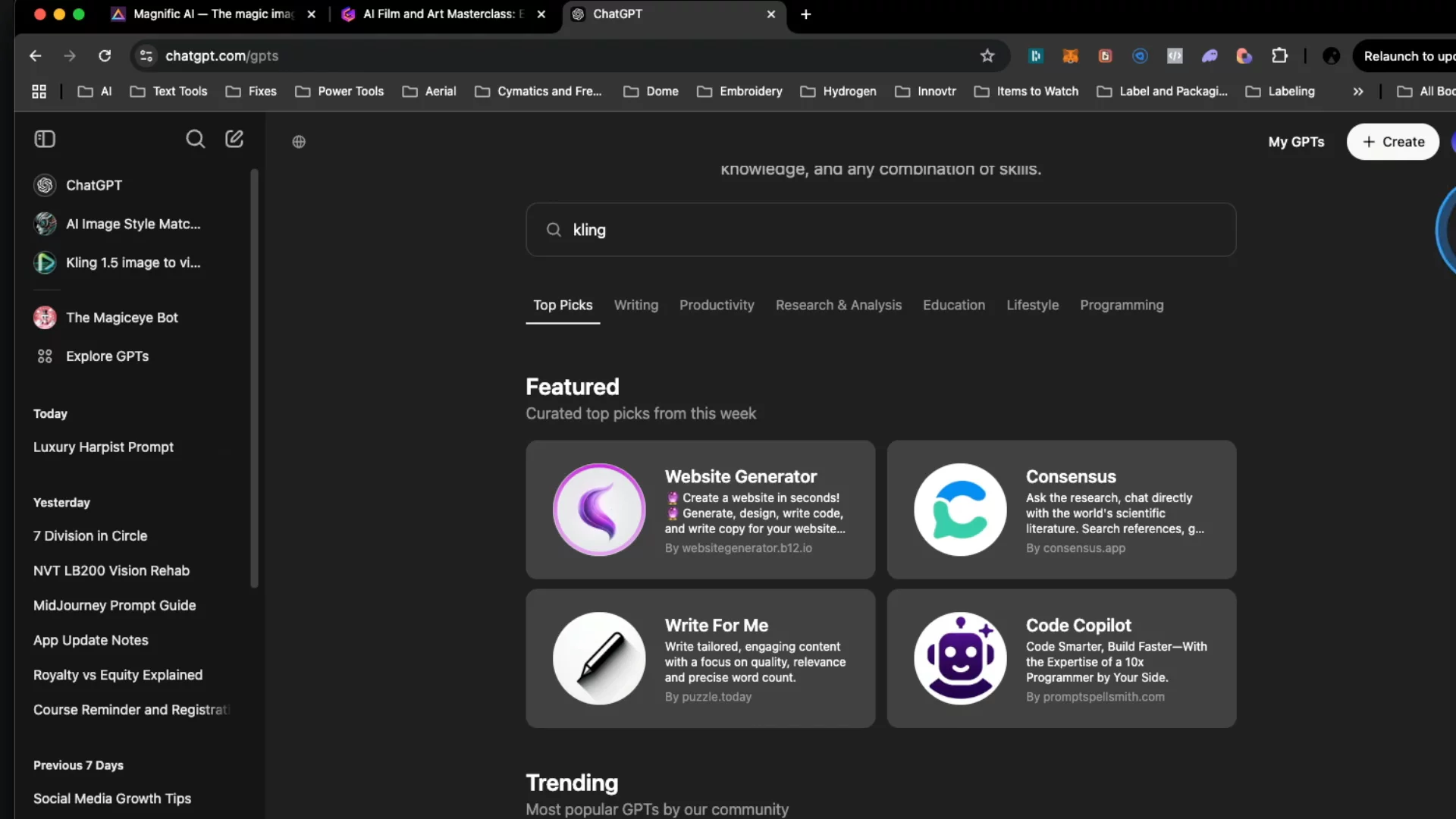This screenshot has width=1456, height=819.
Task: Open the sidebar search magnifier icon
Action: point(195,139)
